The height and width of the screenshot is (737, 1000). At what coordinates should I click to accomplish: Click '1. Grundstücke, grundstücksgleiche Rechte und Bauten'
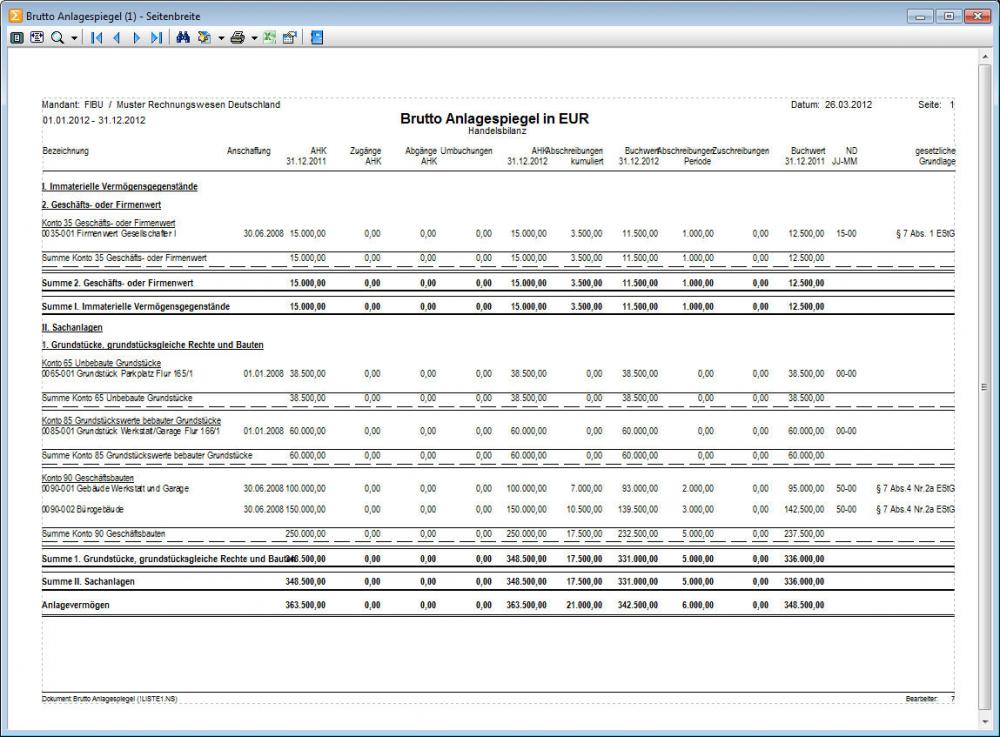(152, 345)
